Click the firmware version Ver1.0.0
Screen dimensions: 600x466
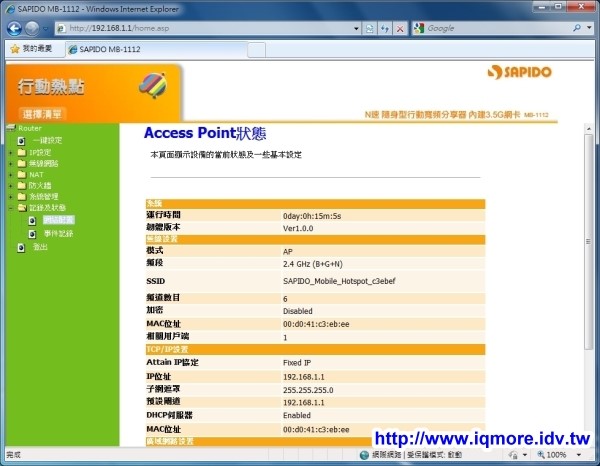click(x=298, y=228)
